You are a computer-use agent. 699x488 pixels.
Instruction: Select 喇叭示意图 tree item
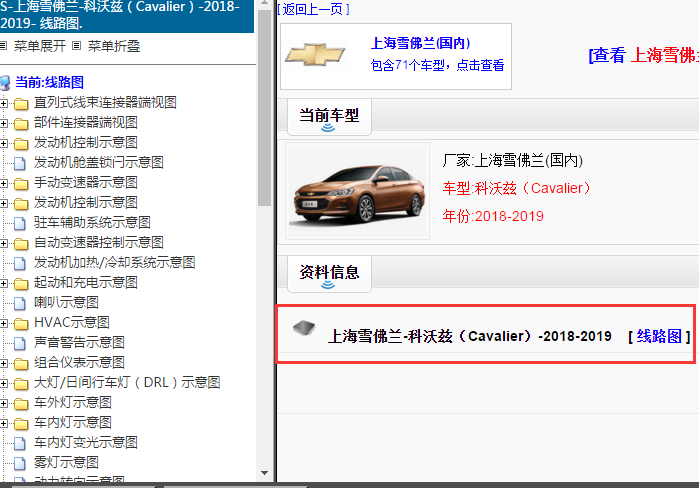point(66,302)
